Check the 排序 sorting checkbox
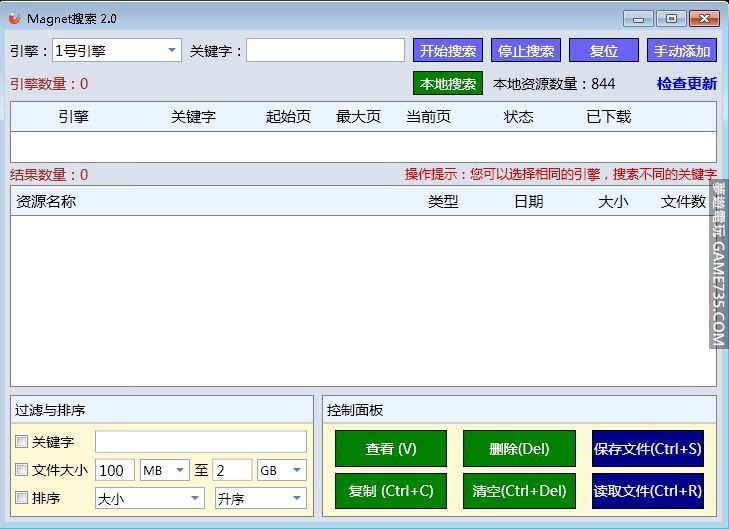Screen dimensions: 729x529 [21, 498]
